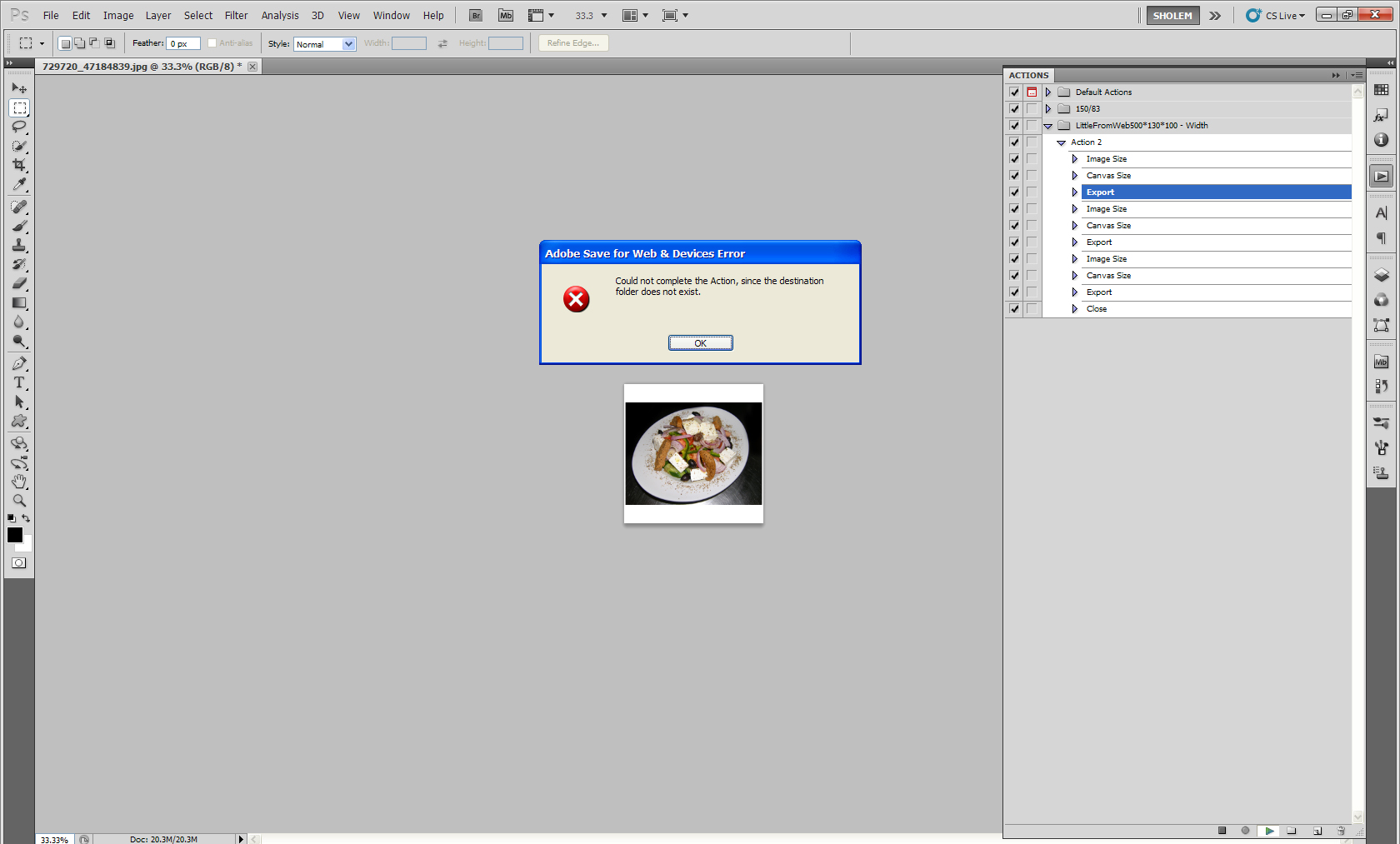Begin recording an action
1400x844 pixels.
1245,831
